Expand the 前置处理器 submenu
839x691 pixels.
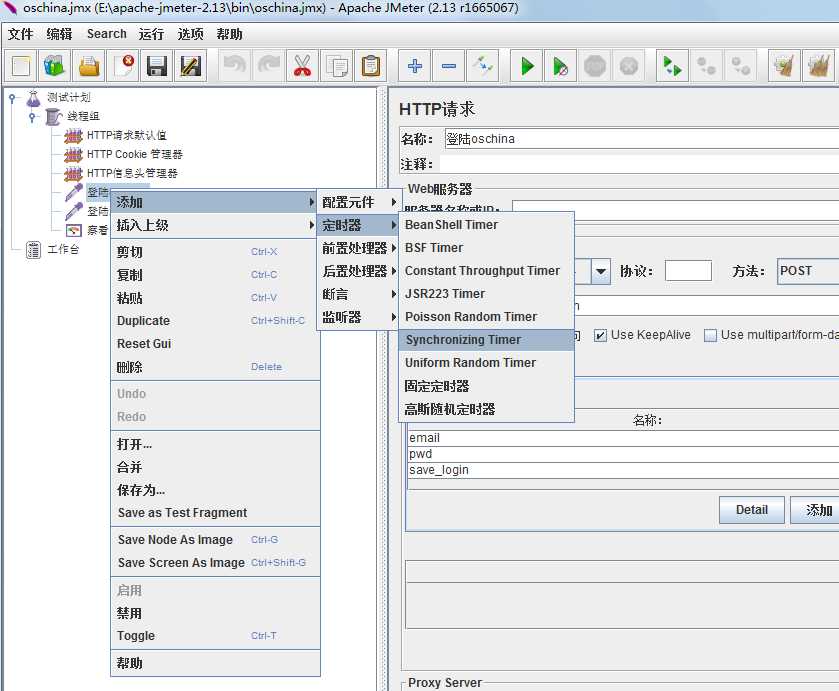coord(359,248)
